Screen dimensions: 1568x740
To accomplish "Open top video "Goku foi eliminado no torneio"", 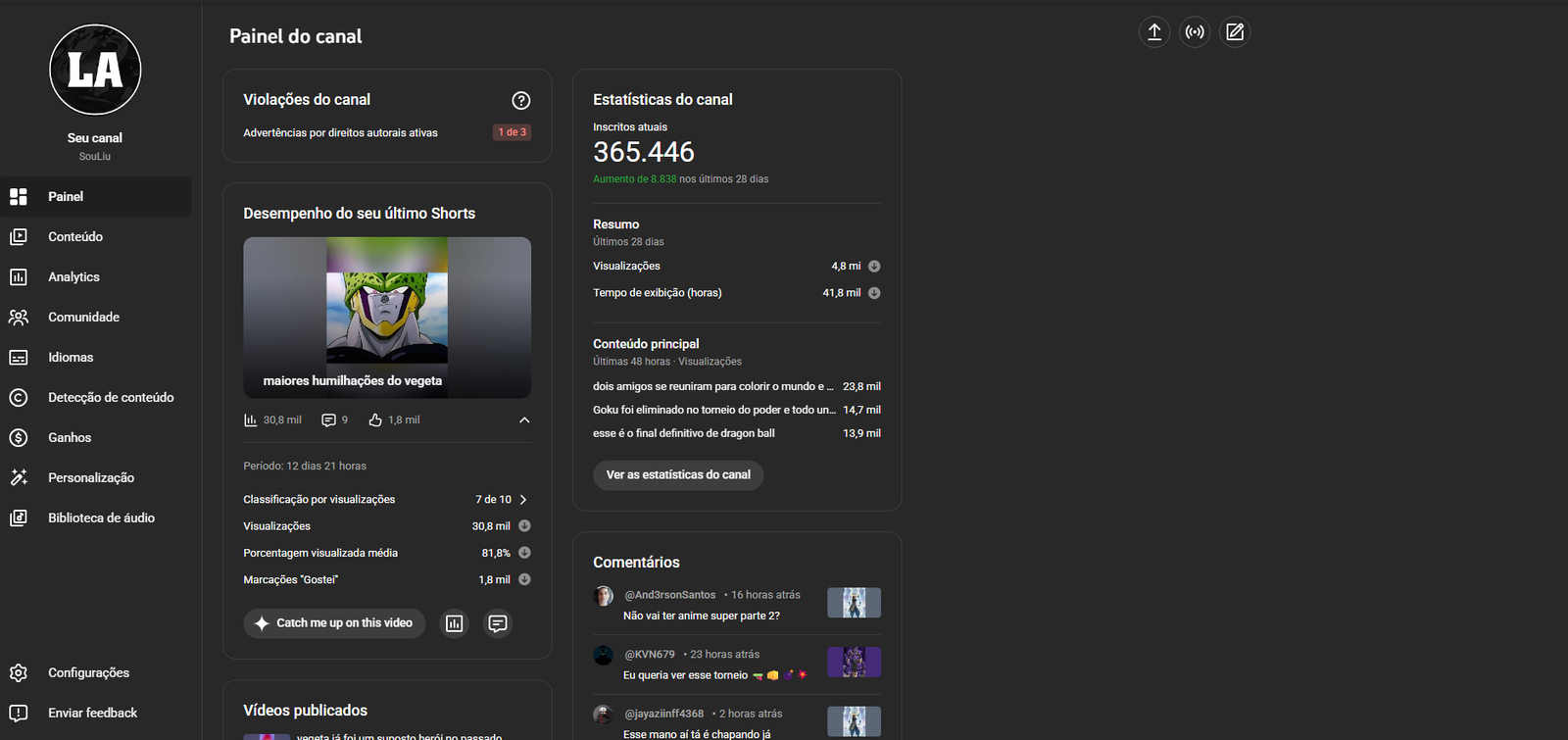I will 714,411.
